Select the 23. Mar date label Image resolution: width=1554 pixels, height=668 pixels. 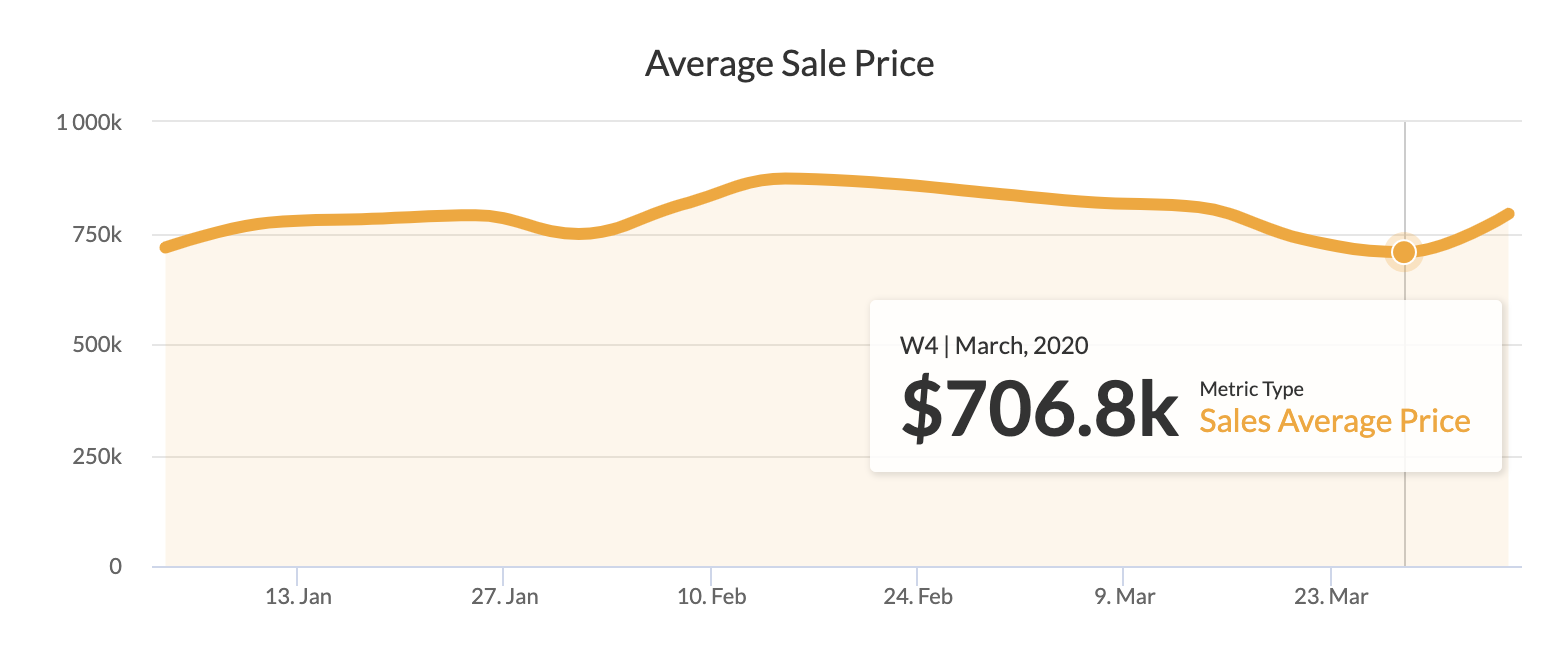coord(1331,597)
